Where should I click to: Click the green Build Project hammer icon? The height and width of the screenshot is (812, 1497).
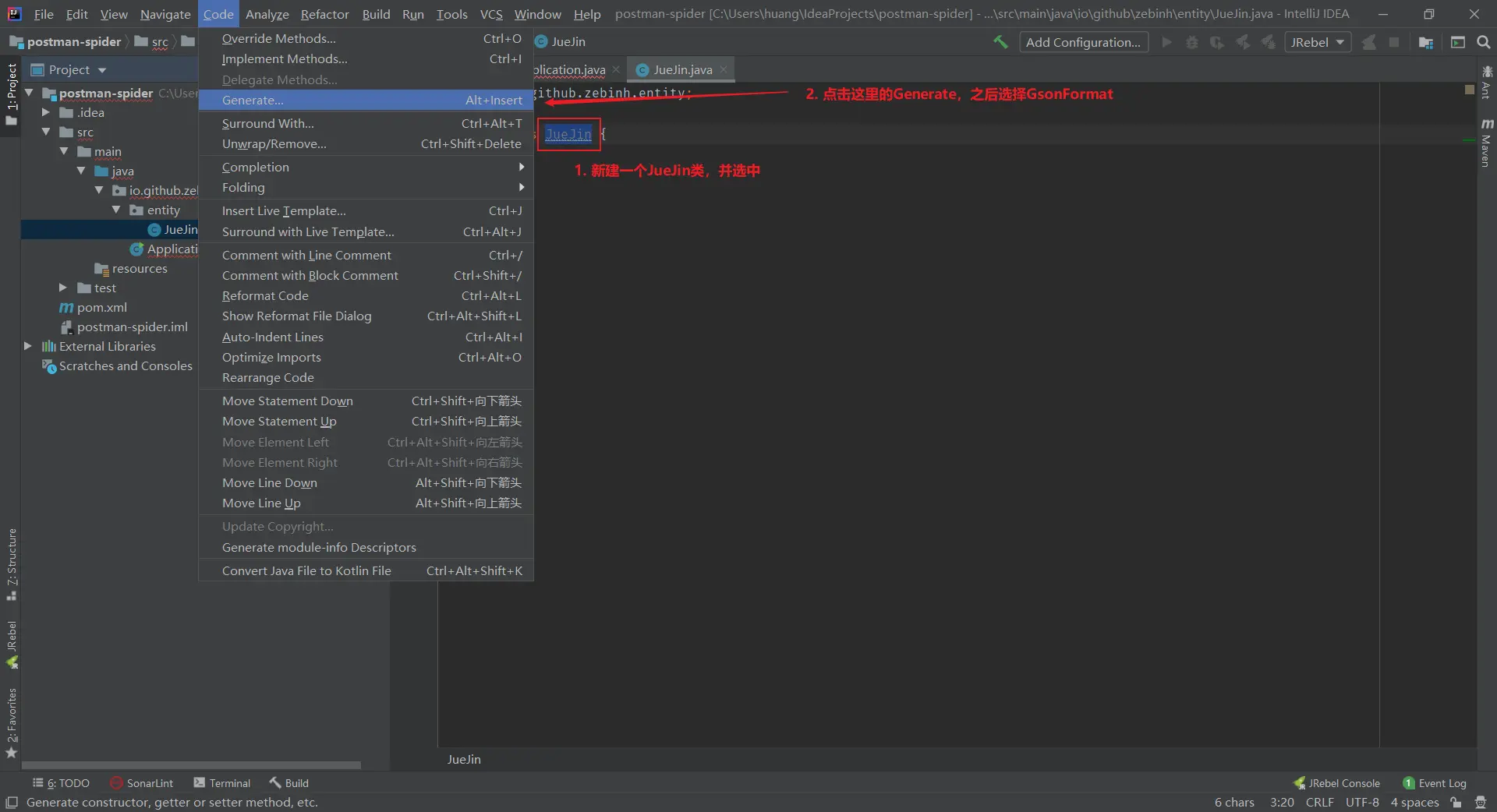tap(1000, 42)
